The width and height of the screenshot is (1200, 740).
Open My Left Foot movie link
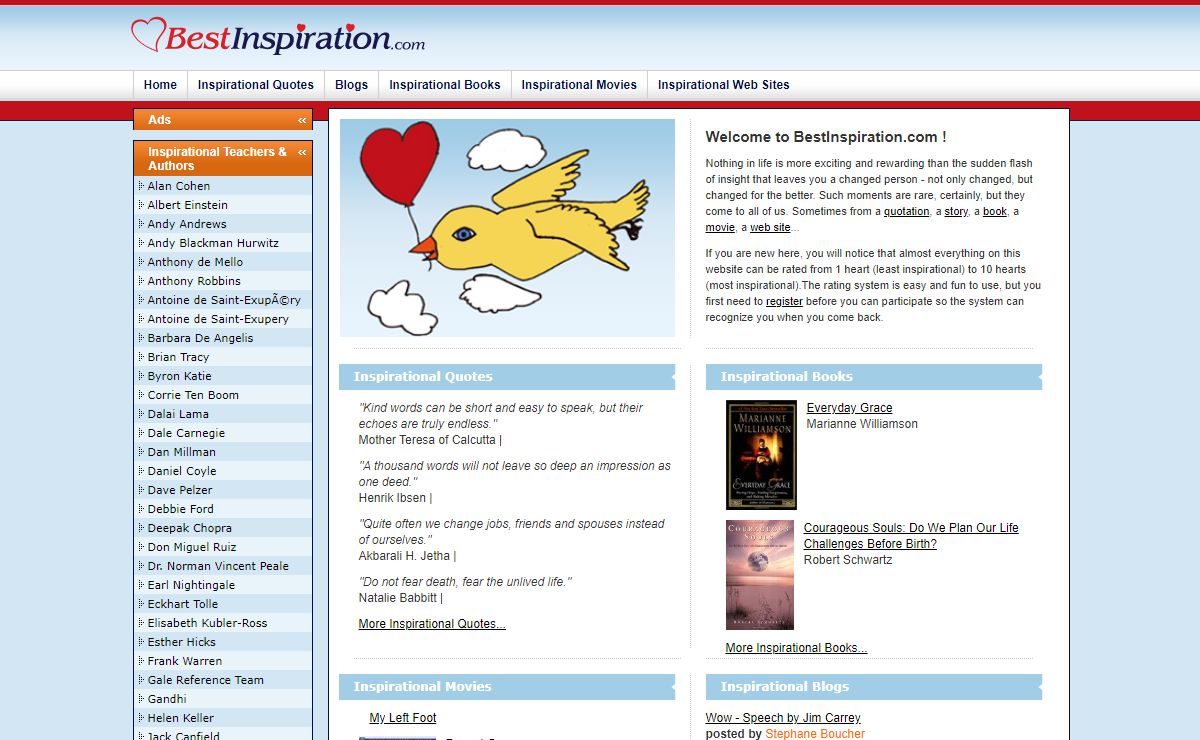tap(403, 718)
